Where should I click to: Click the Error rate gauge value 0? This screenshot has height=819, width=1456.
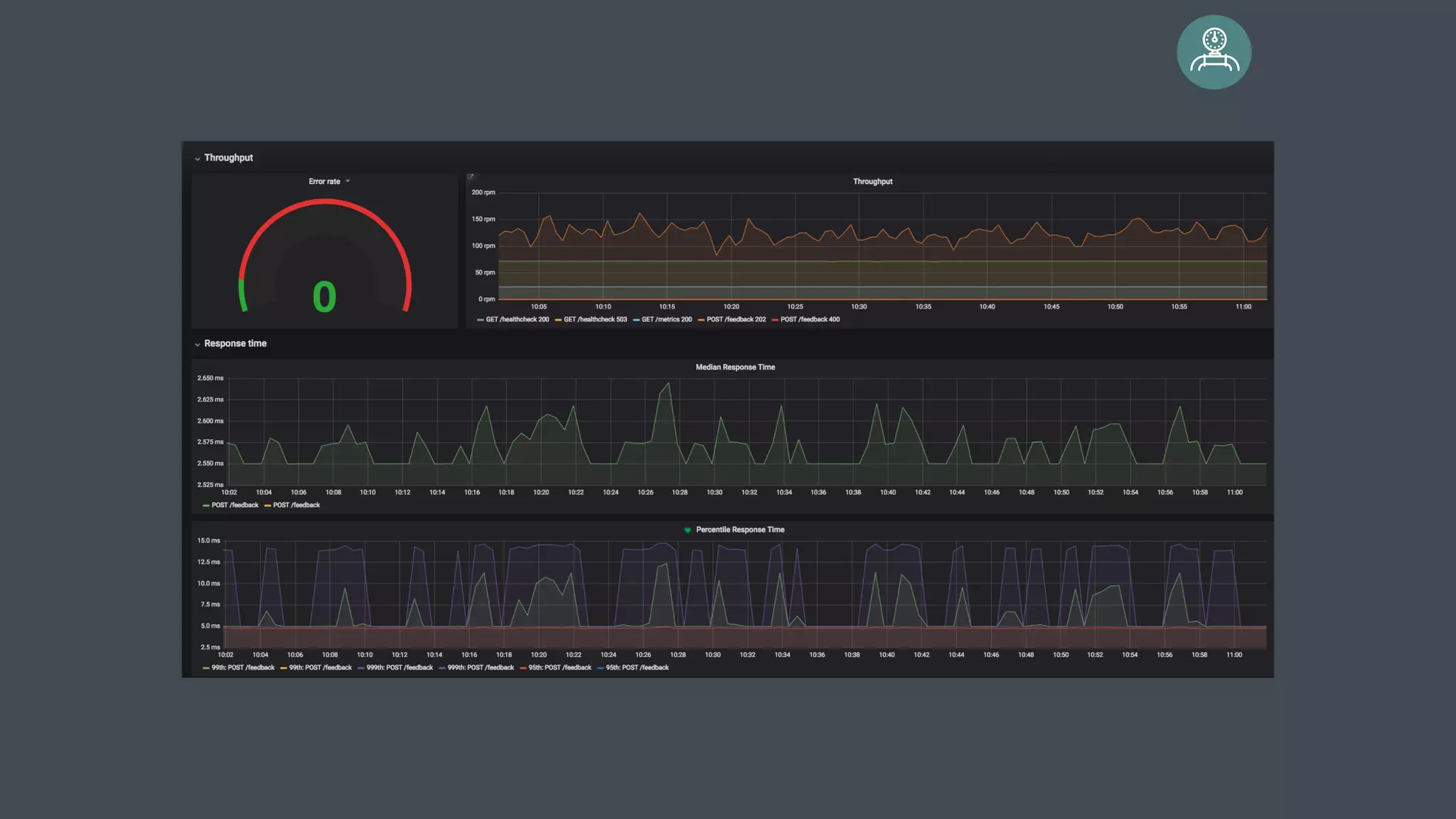324,297
